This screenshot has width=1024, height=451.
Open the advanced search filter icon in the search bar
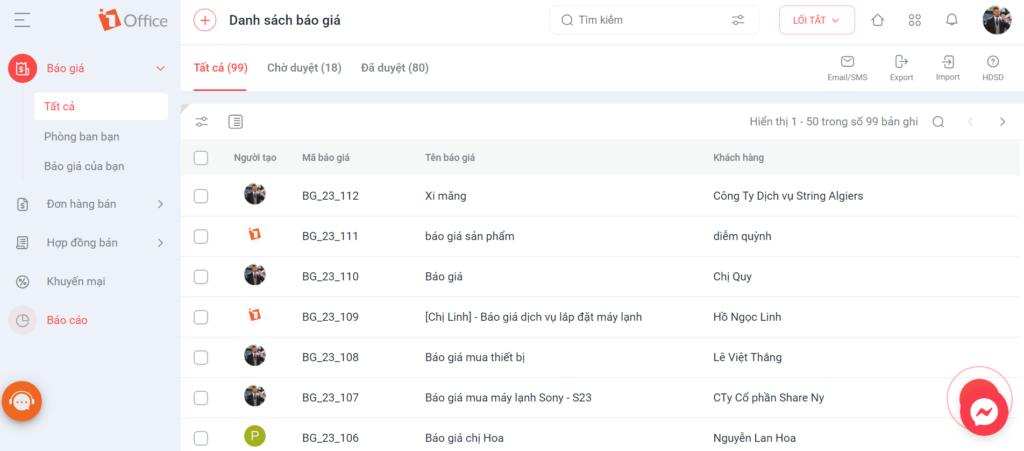[738, 20]
